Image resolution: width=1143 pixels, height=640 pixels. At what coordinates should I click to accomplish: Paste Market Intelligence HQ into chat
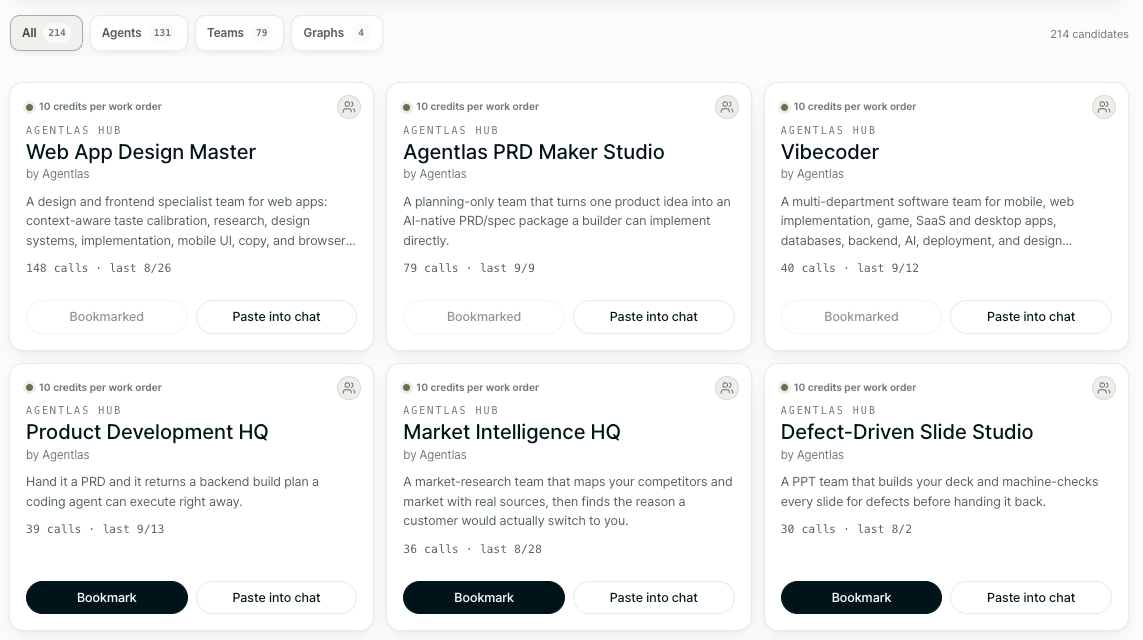point(654,598)
